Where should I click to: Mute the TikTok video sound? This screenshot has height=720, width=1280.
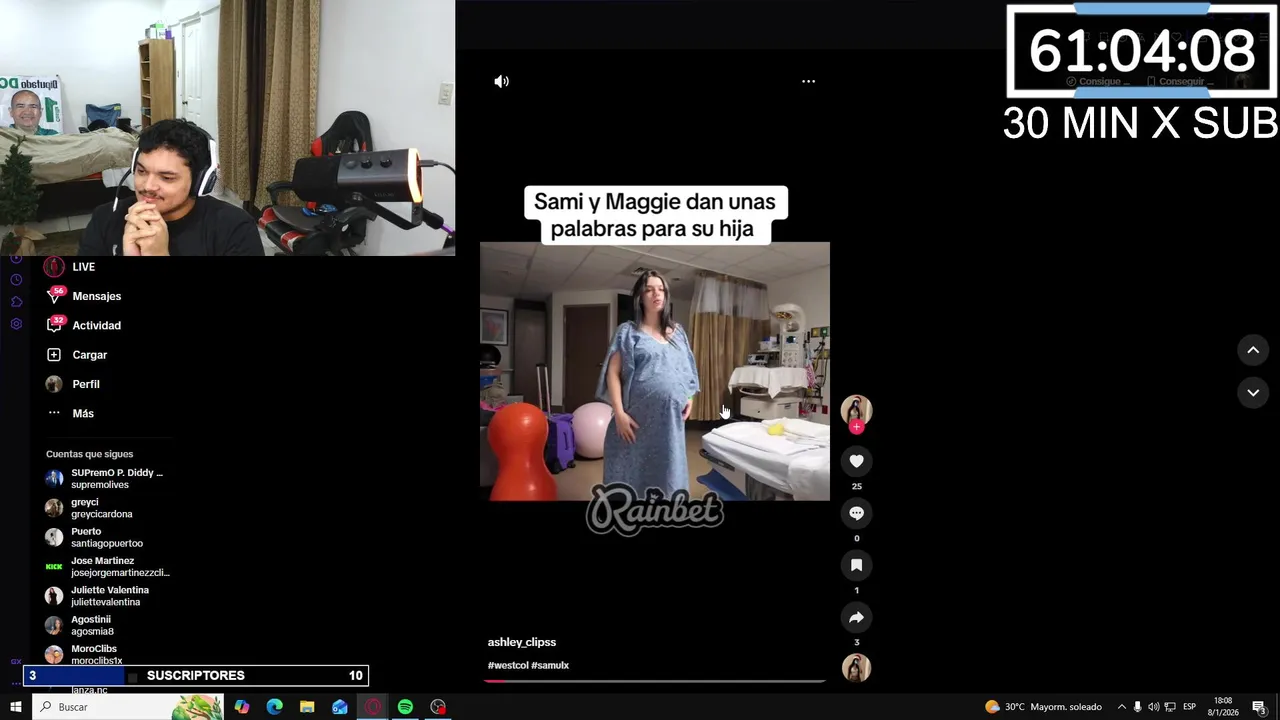[501, 81]
